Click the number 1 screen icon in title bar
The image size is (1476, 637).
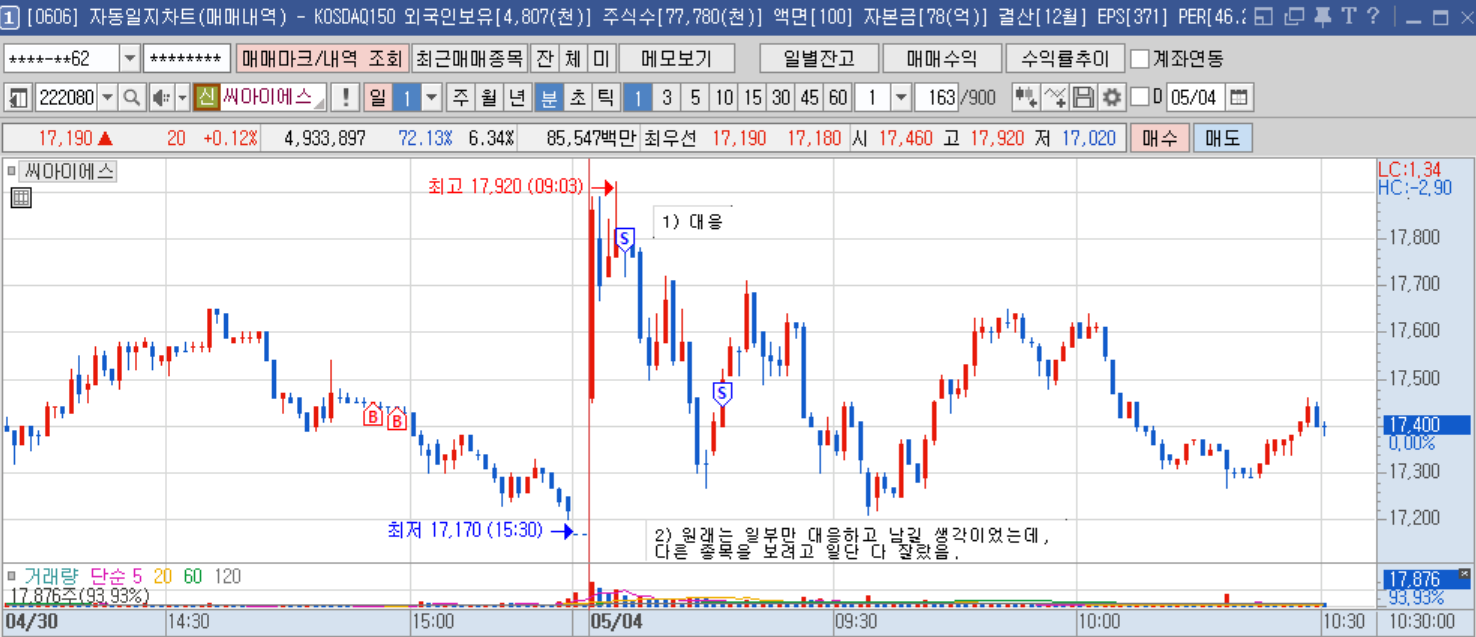tap(9, 16)
